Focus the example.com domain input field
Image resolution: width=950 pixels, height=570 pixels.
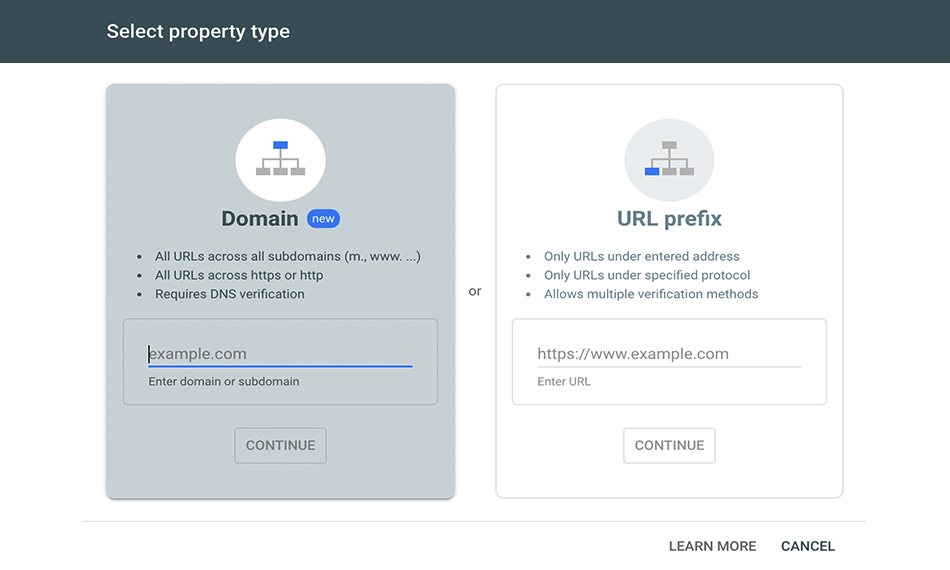(281, 354)
